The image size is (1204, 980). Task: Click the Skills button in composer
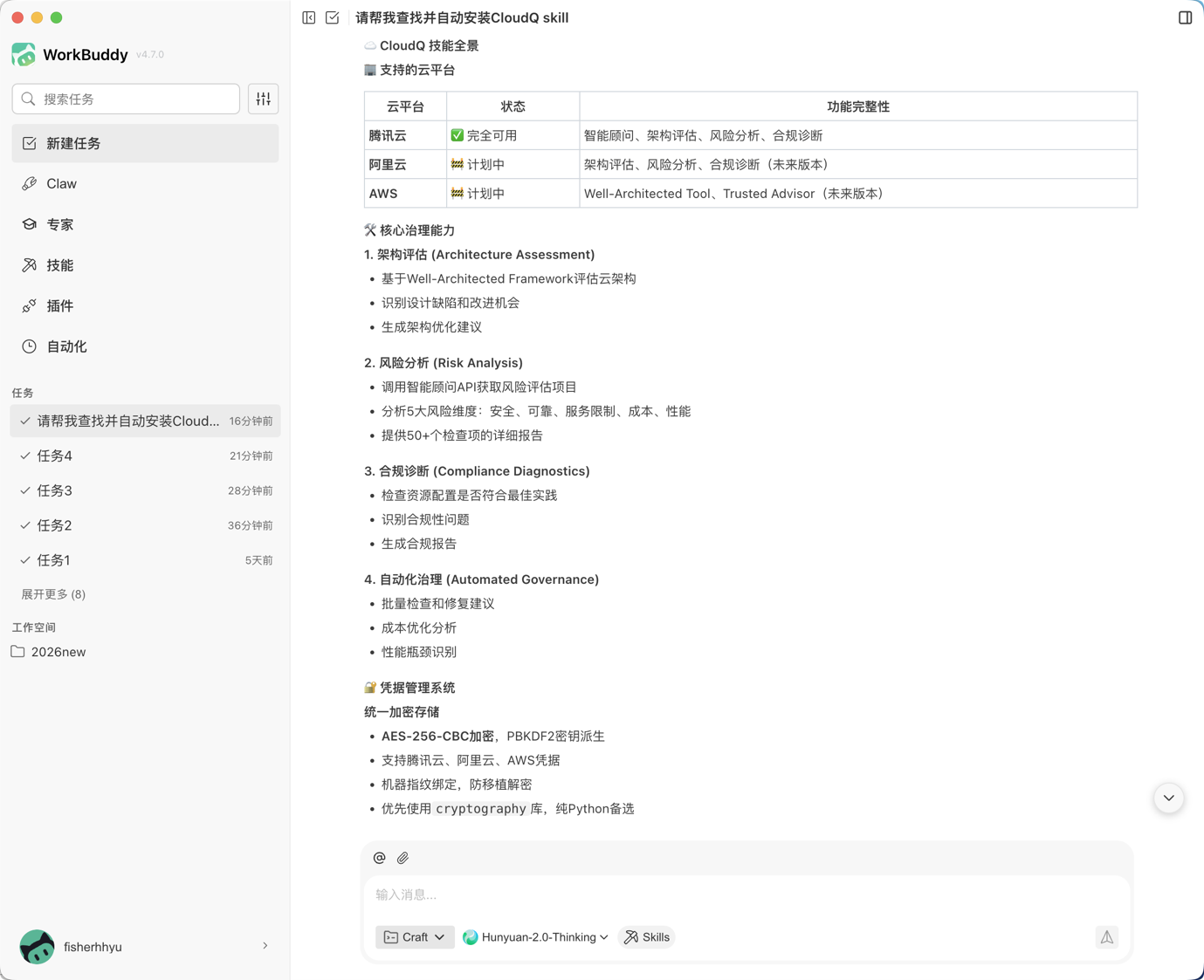tap(647, 937)
